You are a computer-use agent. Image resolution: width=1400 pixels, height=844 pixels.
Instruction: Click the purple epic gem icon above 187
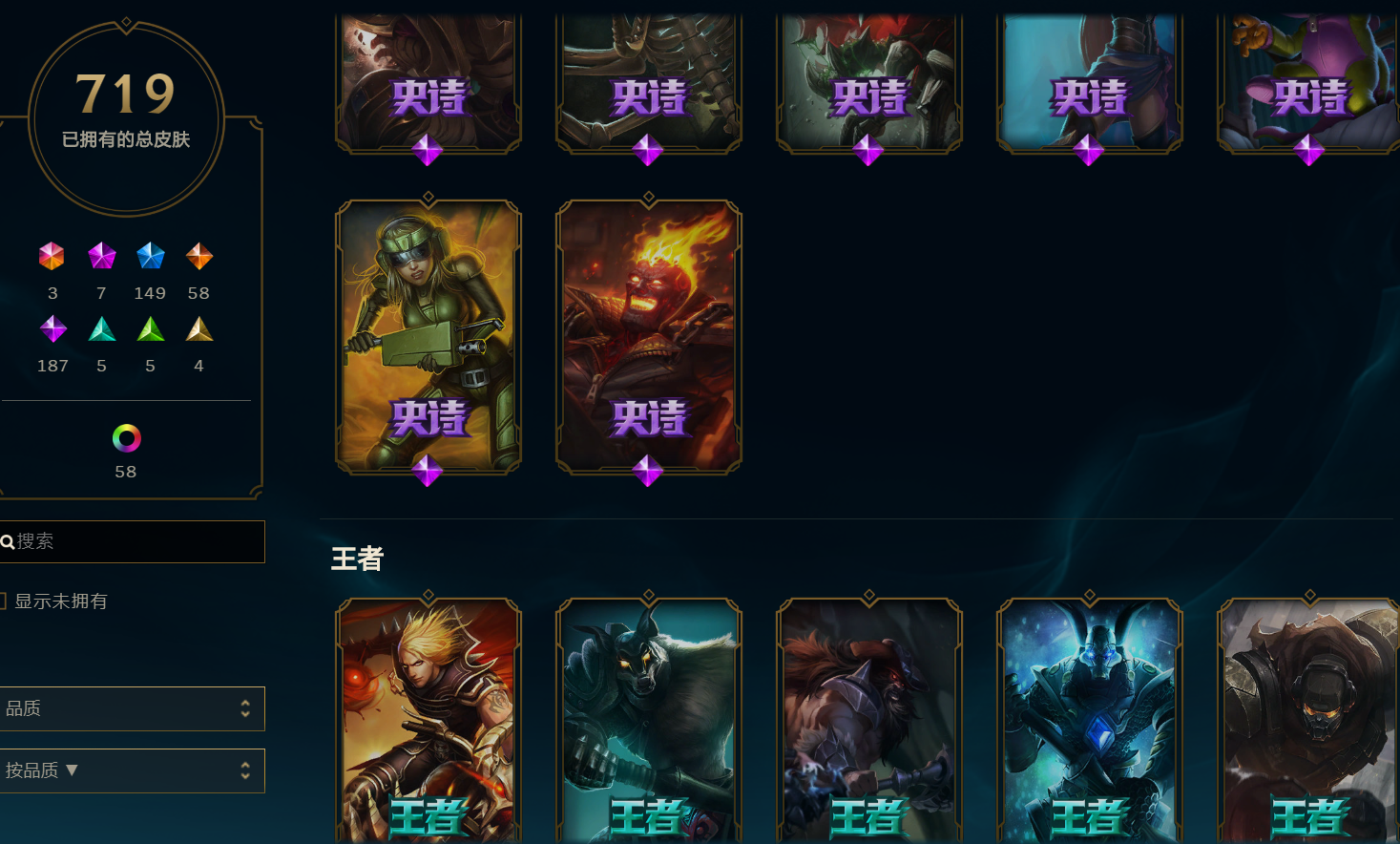[x=52, y=329]
